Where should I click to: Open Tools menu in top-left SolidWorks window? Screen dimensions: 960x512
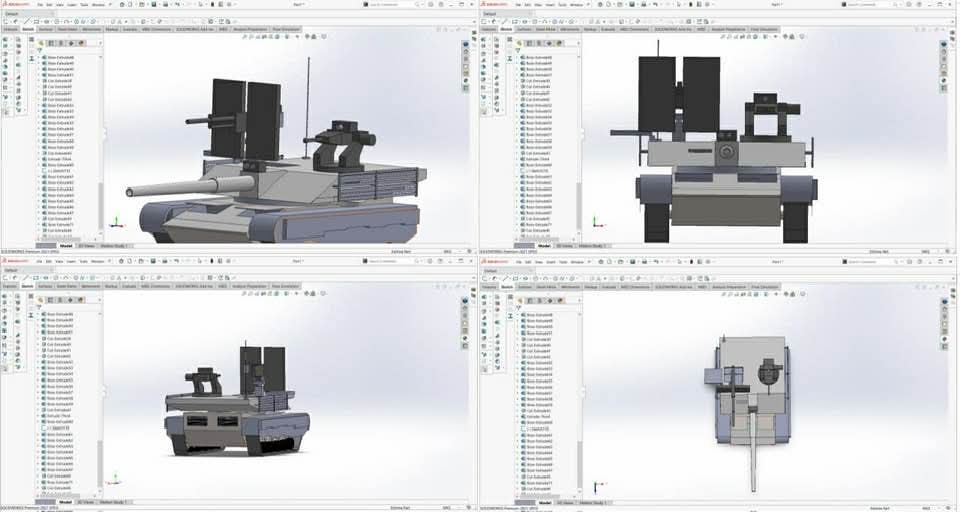coord(84,4)
